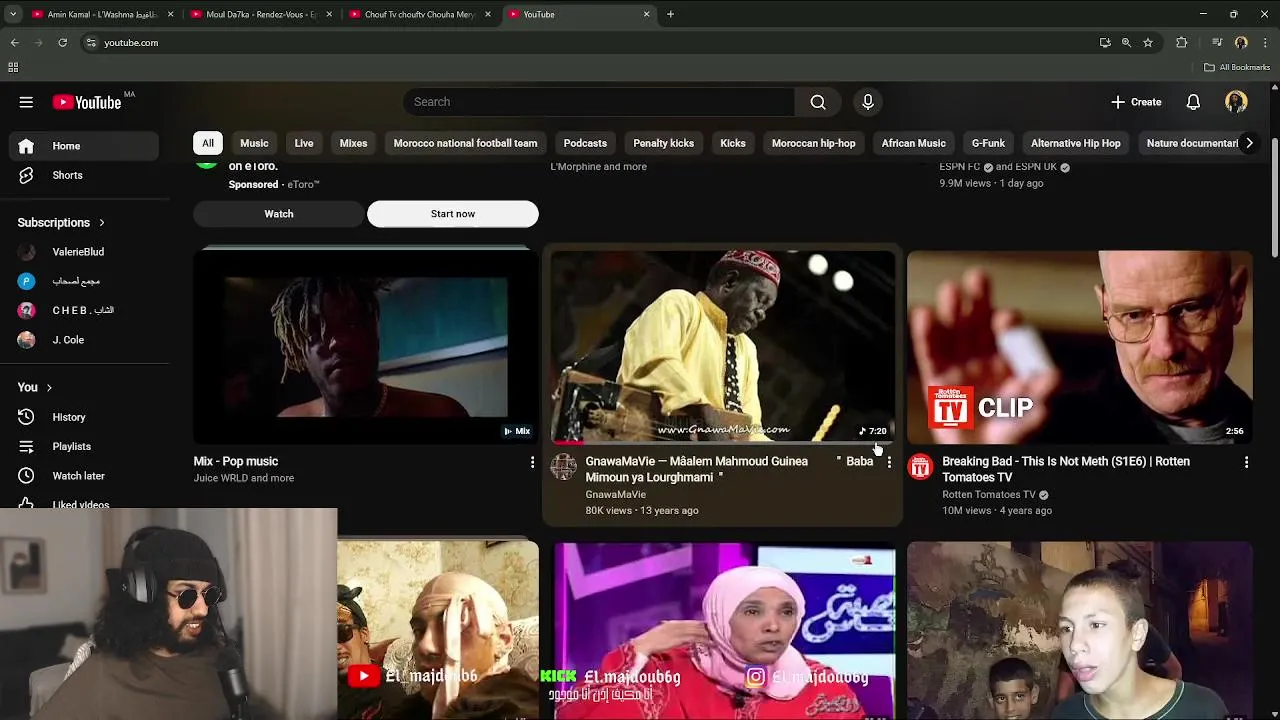This screenshot has height=720, width=1280.
Task: Select the Alternative Hip Hop chip
Action: [x=1076, y=143]
